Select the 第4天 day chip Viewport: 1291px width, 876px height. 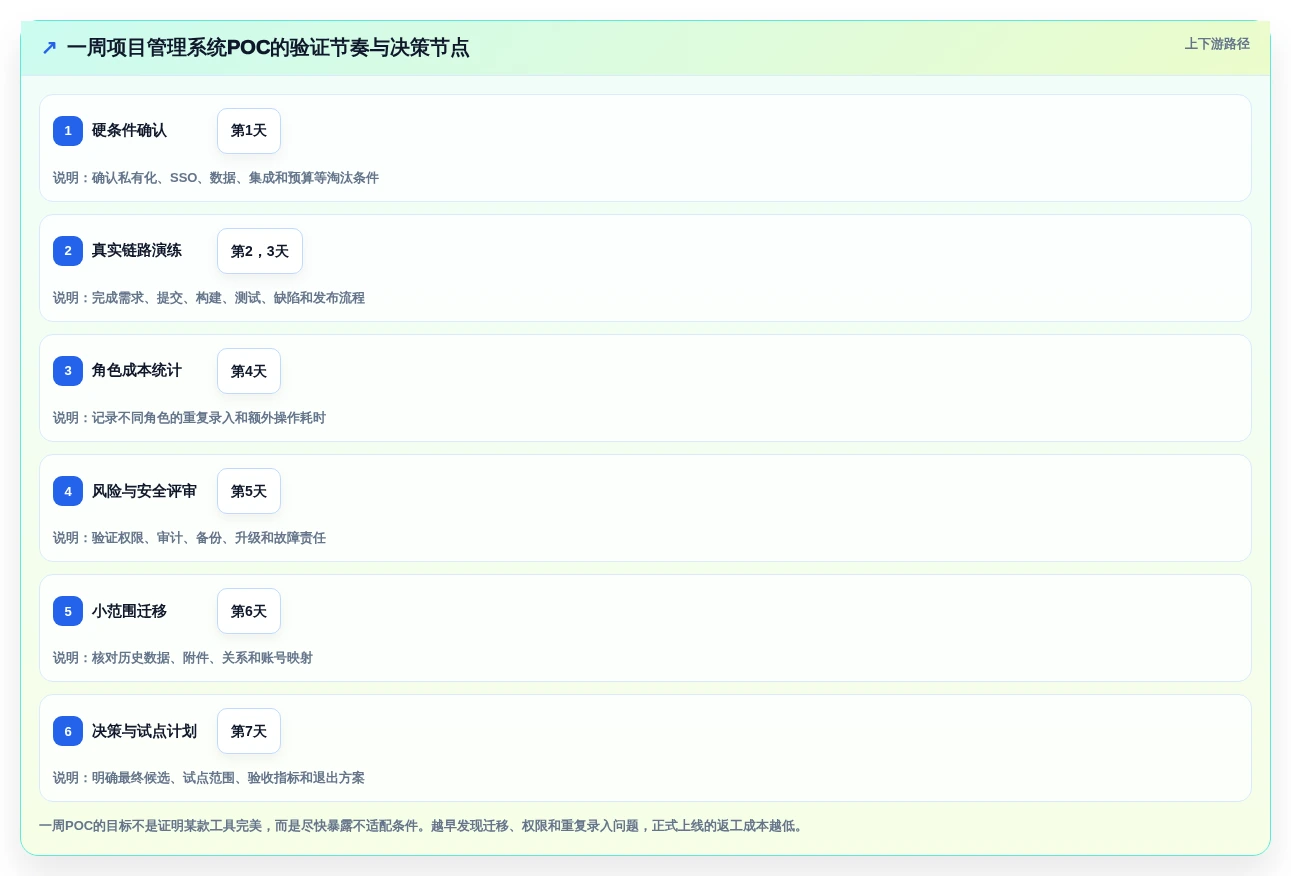pyautogui.click(x=249, y=371)
